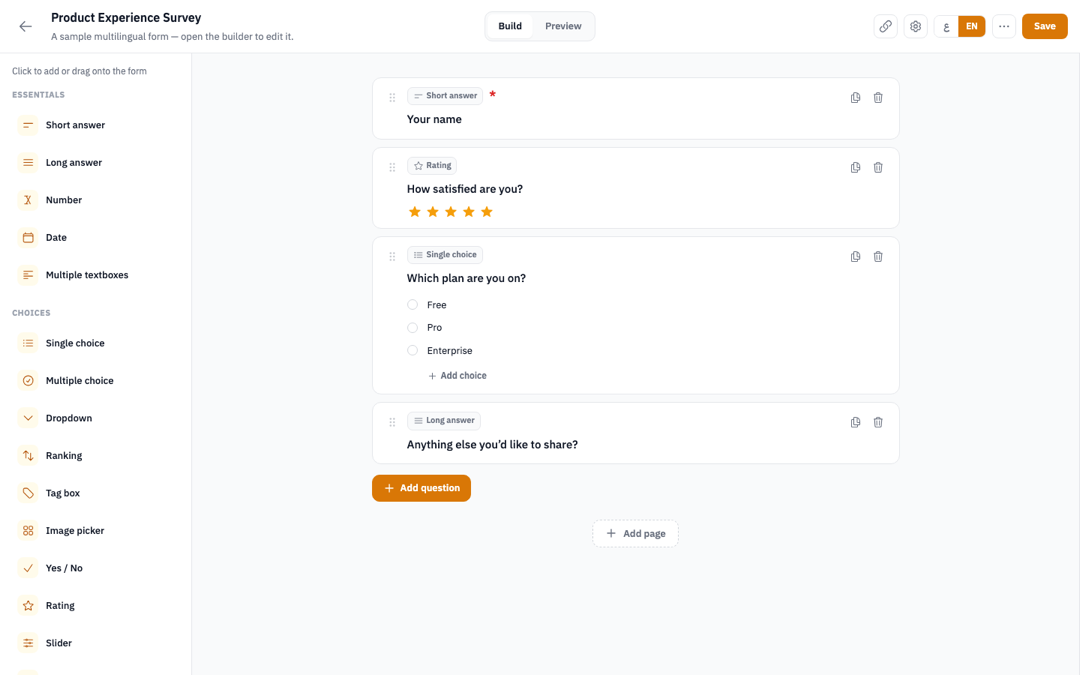Delete the 'How satisfied are you?' question
Viewport: 1080px width, 675px height.
point(878,167)
